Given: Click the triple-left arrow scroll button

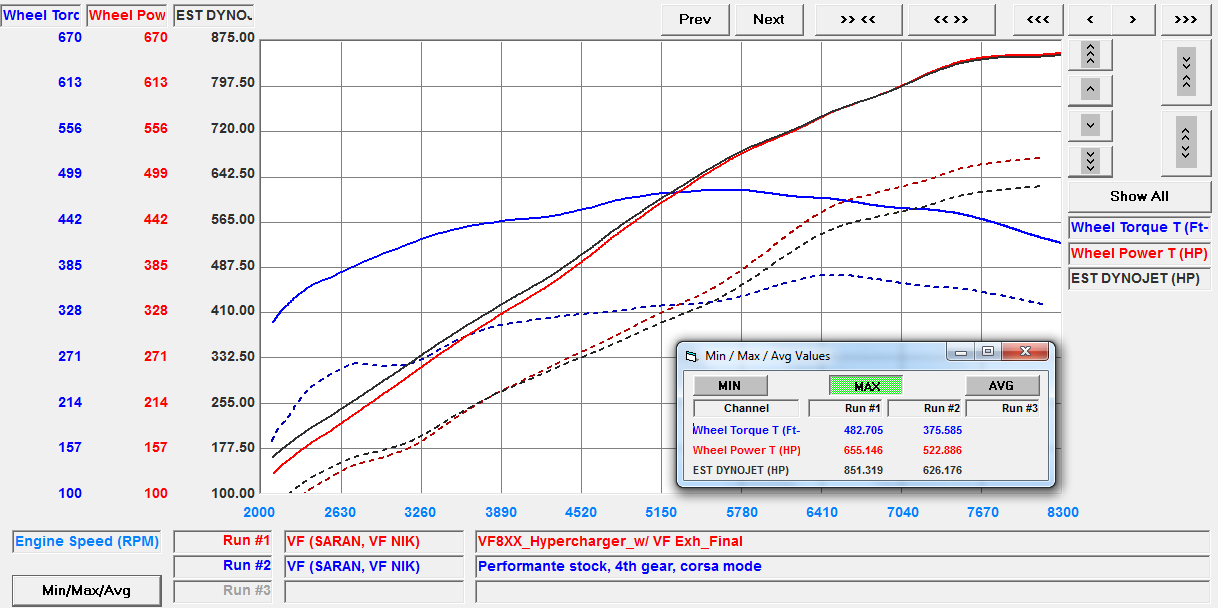Looking at the screenshot, I should [x=1037, y=19].
